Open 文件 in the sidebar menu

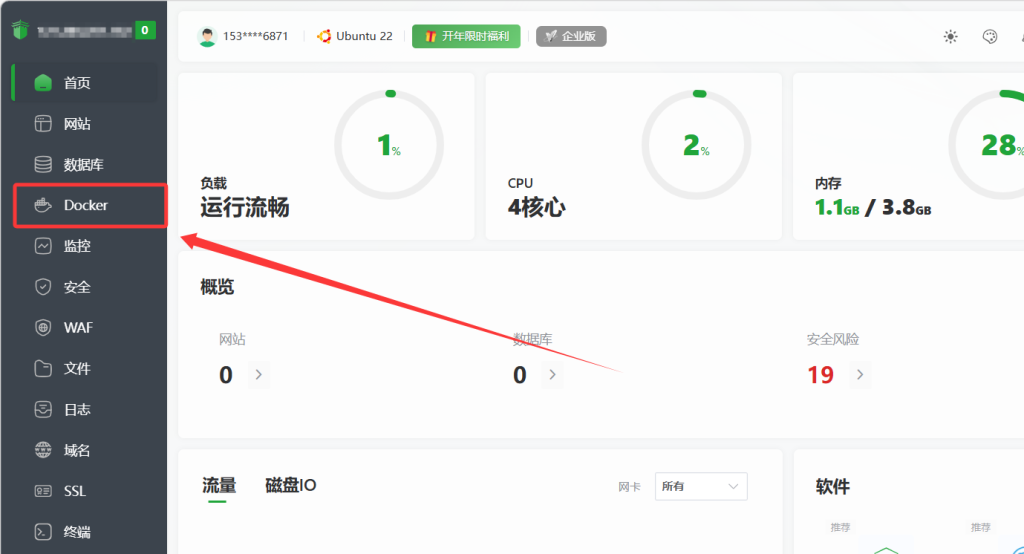[x=77, y=369]
